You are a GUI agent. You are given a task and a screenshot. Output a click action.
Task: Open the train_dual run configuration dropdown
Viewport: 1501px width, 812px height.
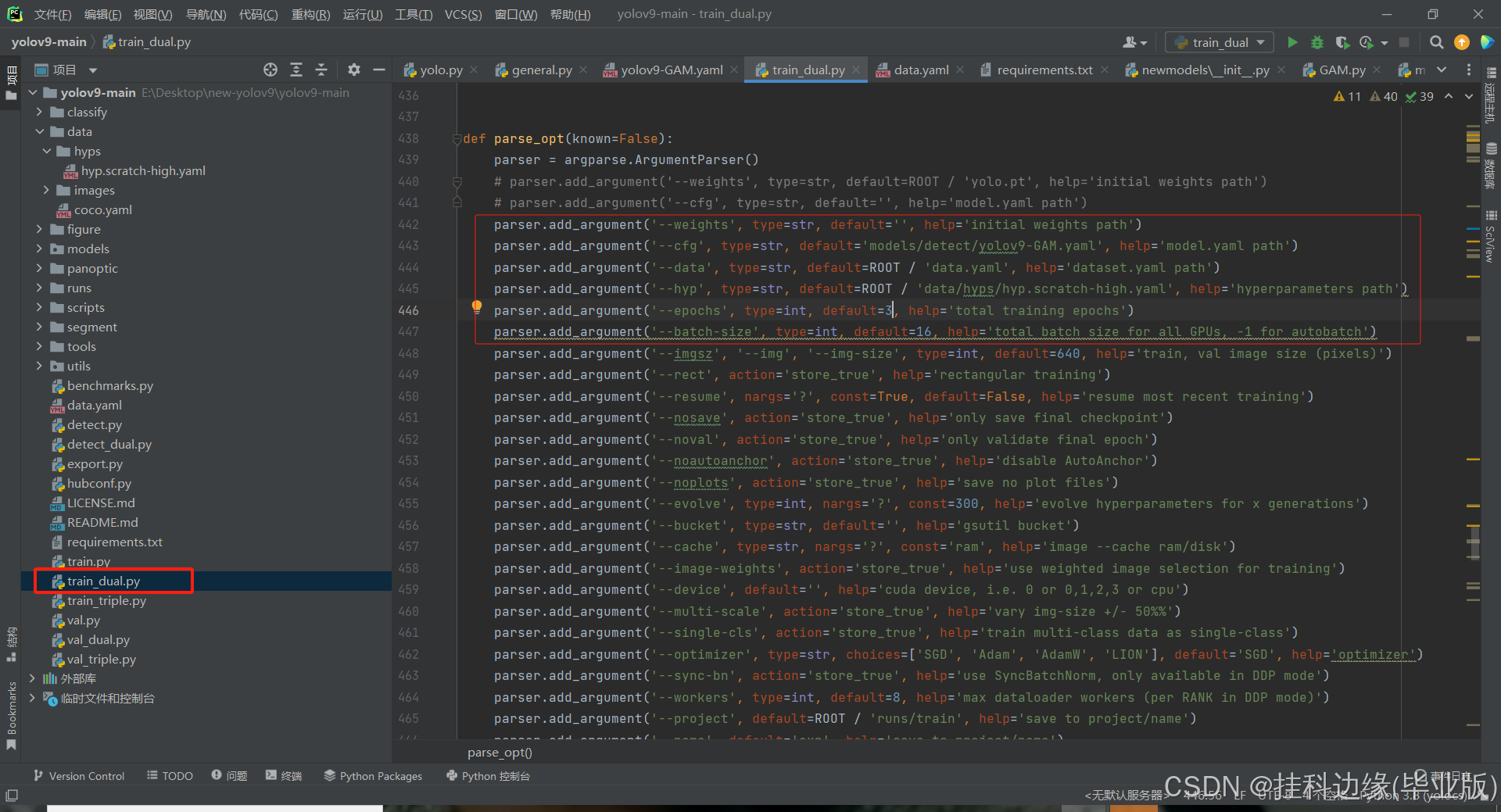(x=1219, y=42)
